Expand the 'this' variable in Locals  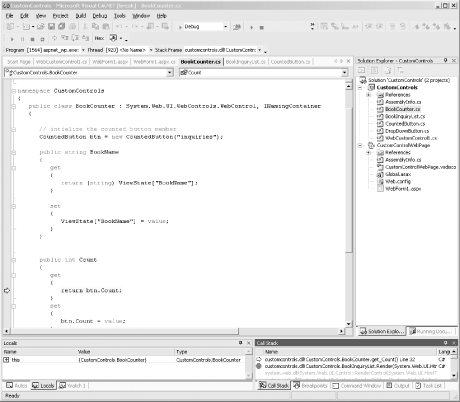click(x=6, y=360)
